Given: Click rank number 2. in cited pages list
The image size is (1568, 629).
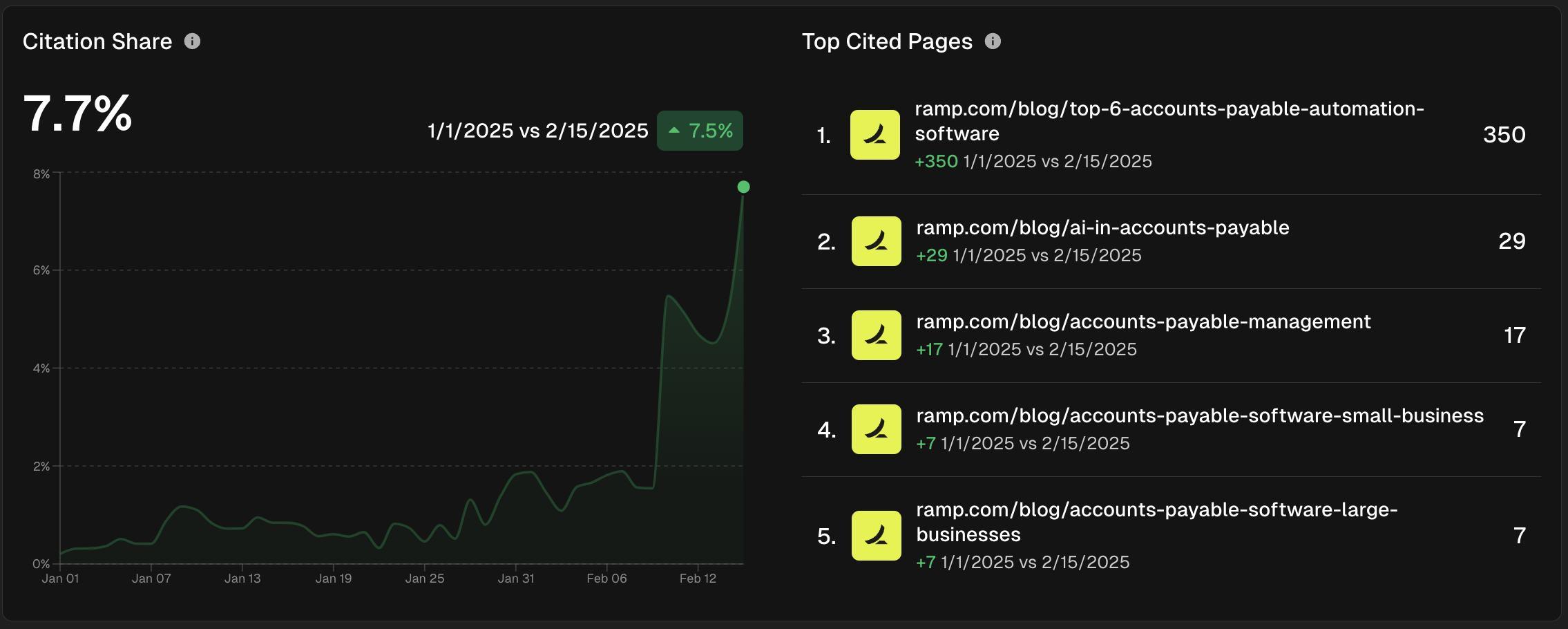Looking at the screenshot, I should click(827, 242).
